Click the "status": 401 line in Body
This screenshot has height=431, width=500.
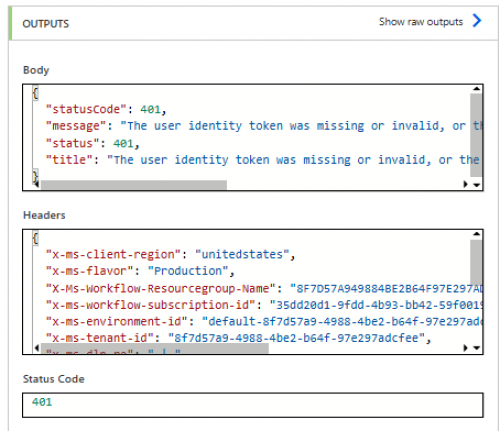(93, 143)
